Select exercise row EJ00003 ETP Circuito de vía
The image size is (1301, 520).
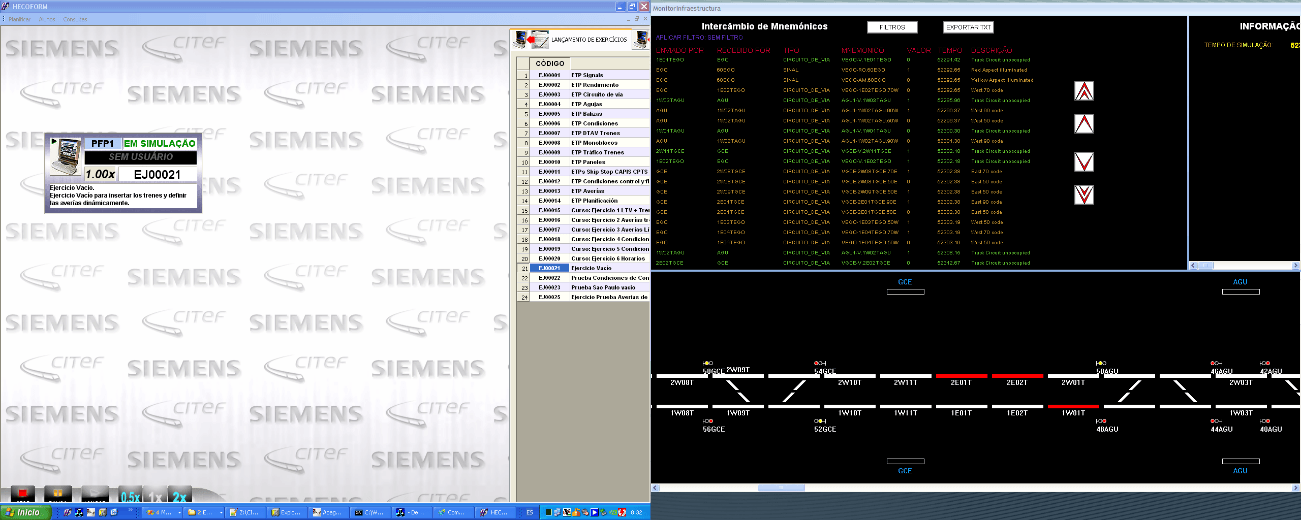(583, 94)
